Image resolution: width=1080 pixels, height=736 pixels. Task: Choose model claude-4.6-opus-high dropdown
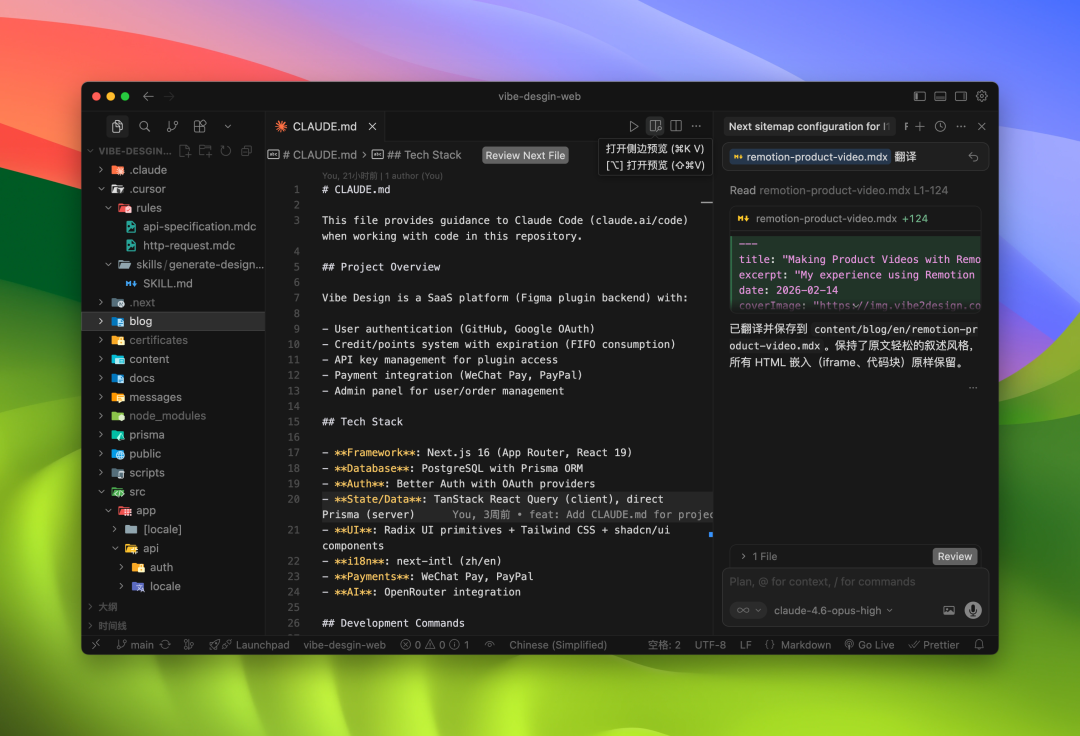click(x=833, y=611)
